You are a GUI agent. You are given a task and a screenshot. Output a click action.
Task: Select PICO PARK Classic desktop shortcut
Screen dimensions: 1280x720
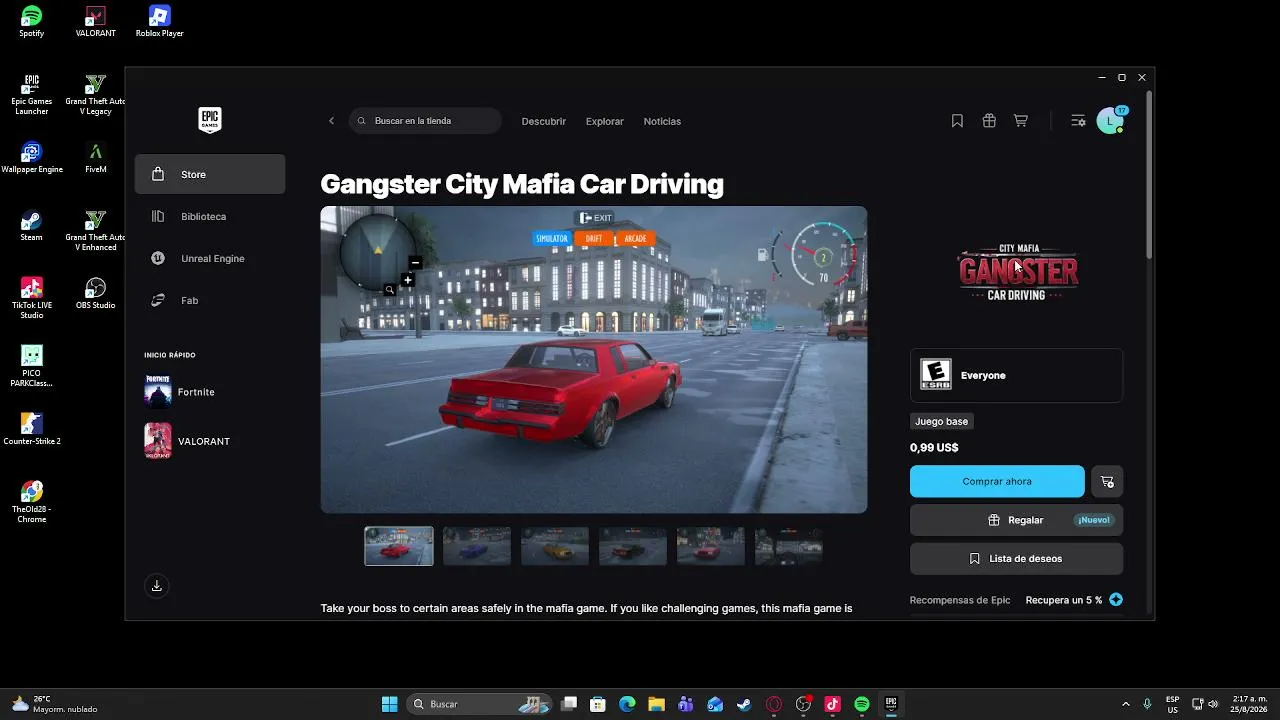click(x=32, y=366)
